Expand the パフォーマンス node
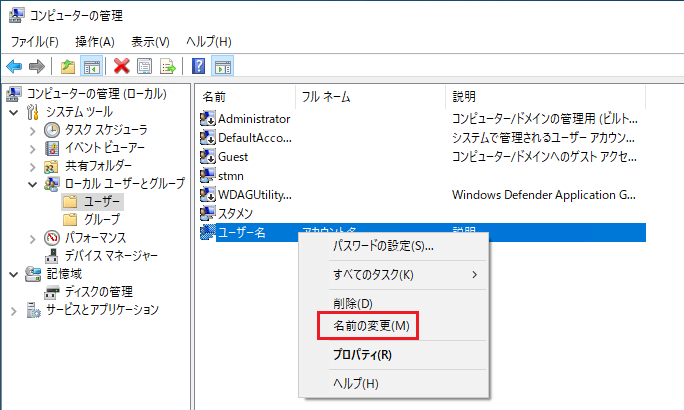Screen dimensions: 684x410 32,239
